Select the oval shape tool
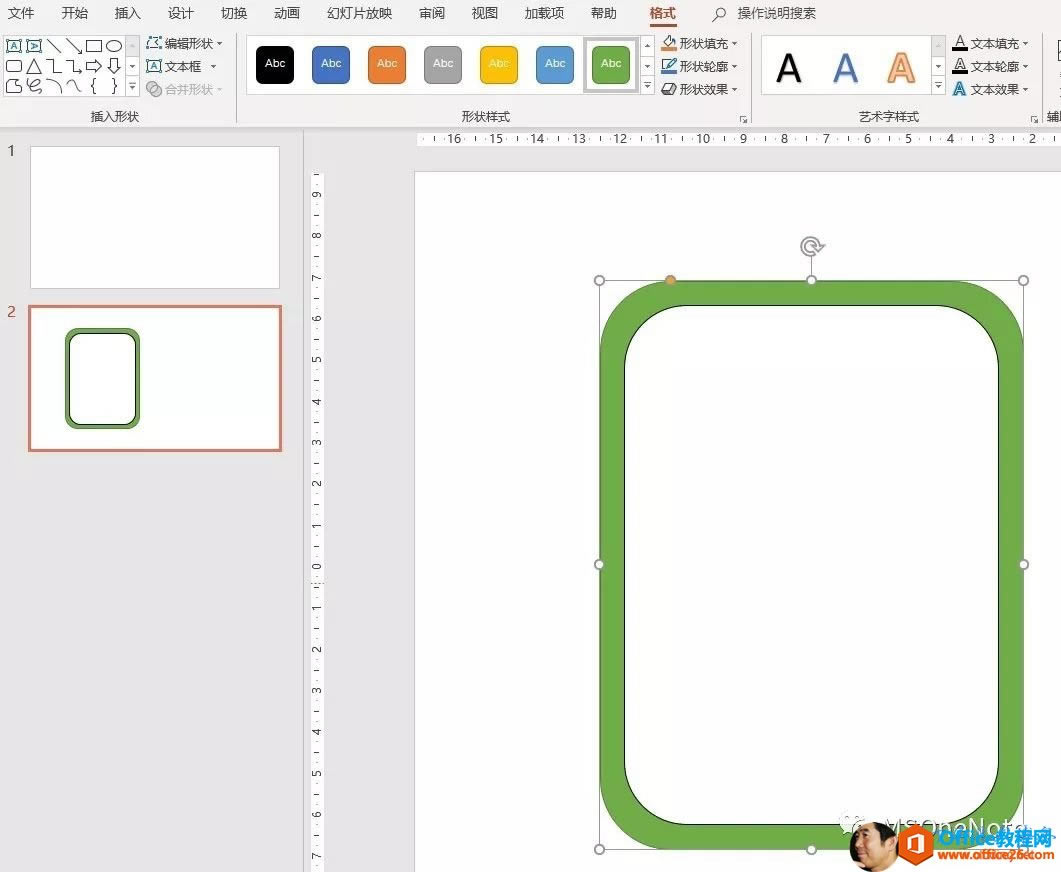This screenshot has width=1061, height=872. pyautogui.click(x=115, y=45)
